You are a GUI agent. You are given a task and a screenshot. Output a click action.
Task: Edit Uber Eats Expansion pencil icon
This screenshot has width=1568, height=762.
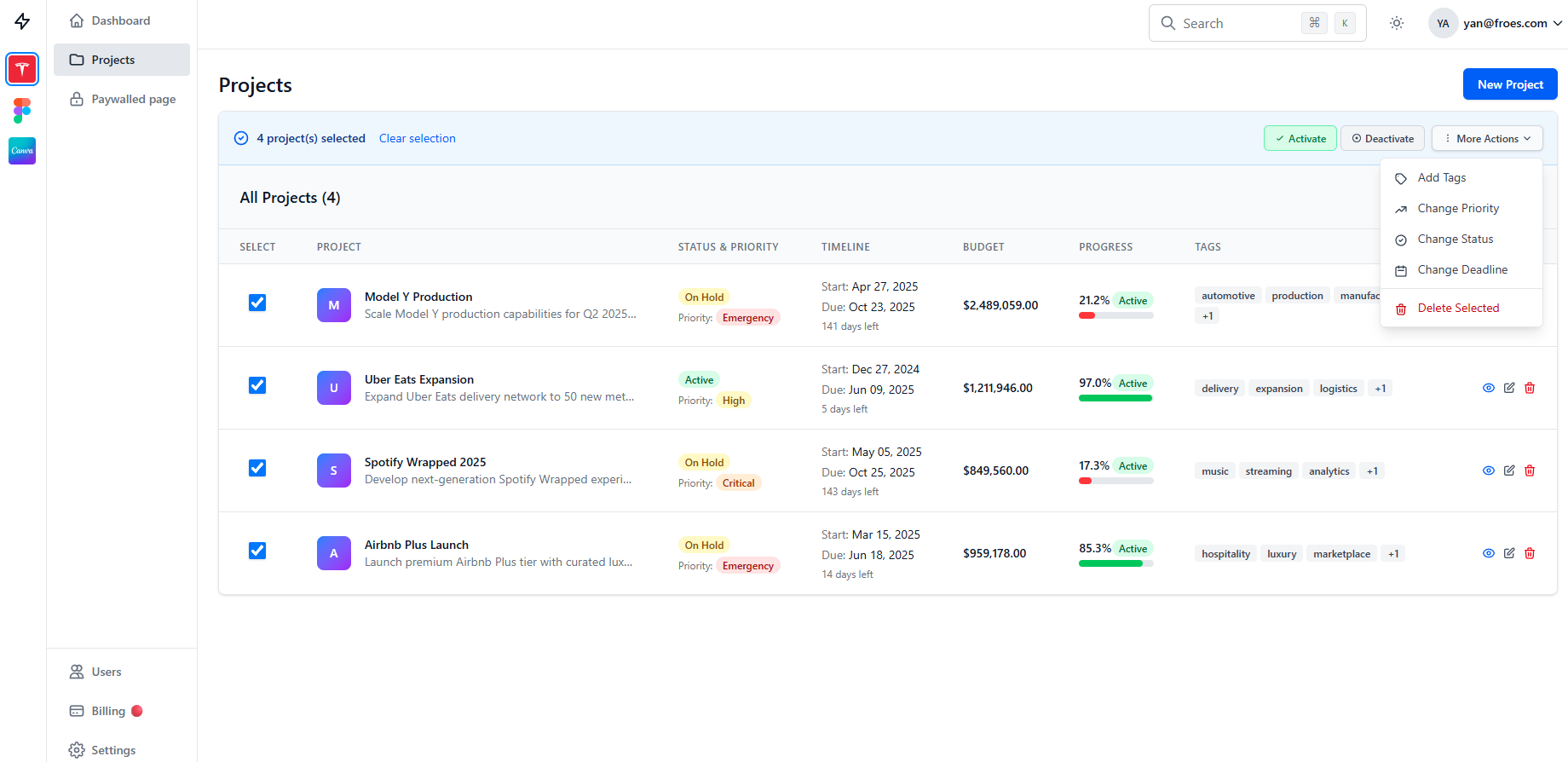coord(1509,388)
